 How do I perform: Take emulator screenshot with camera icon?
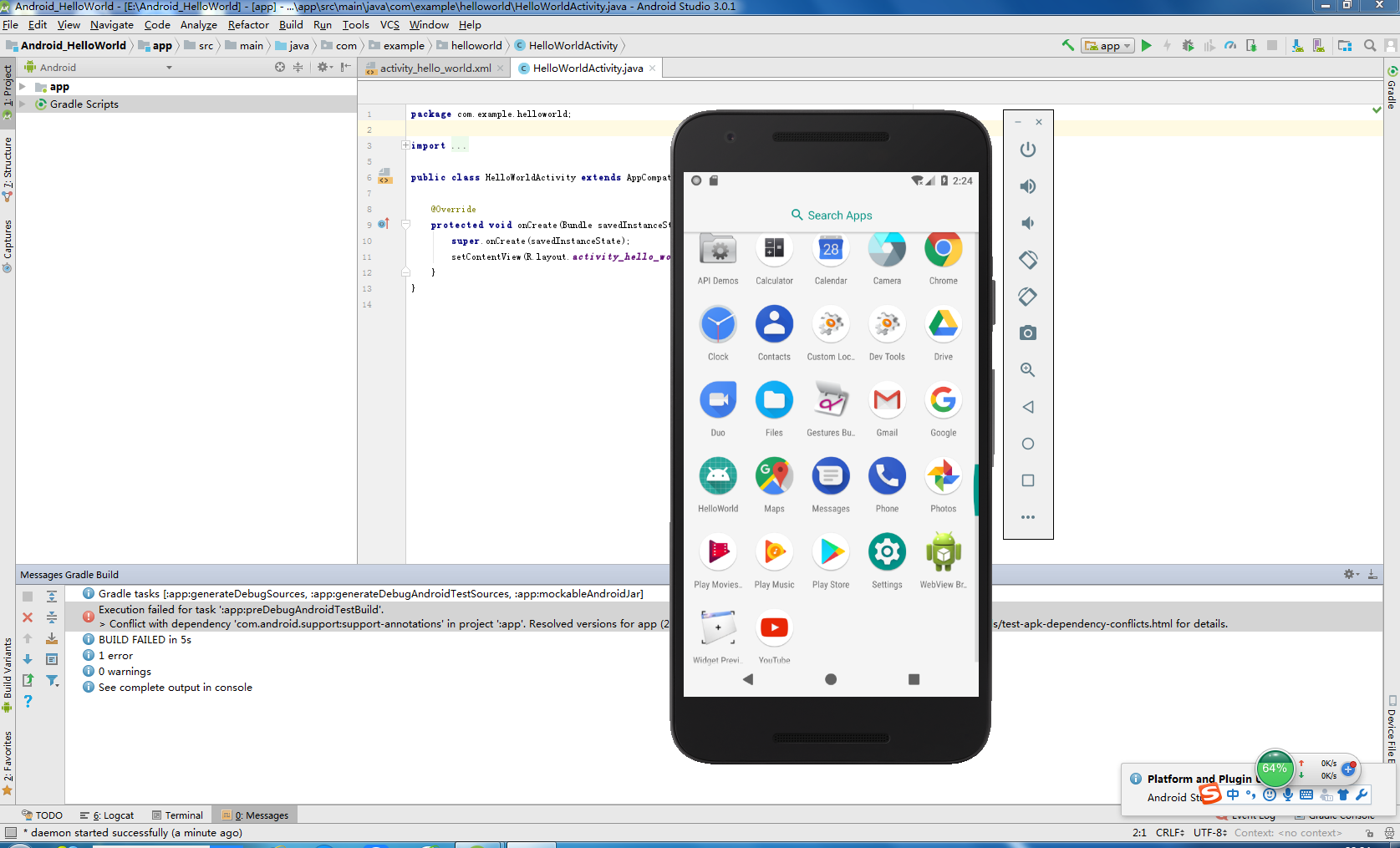[1028, 333]
